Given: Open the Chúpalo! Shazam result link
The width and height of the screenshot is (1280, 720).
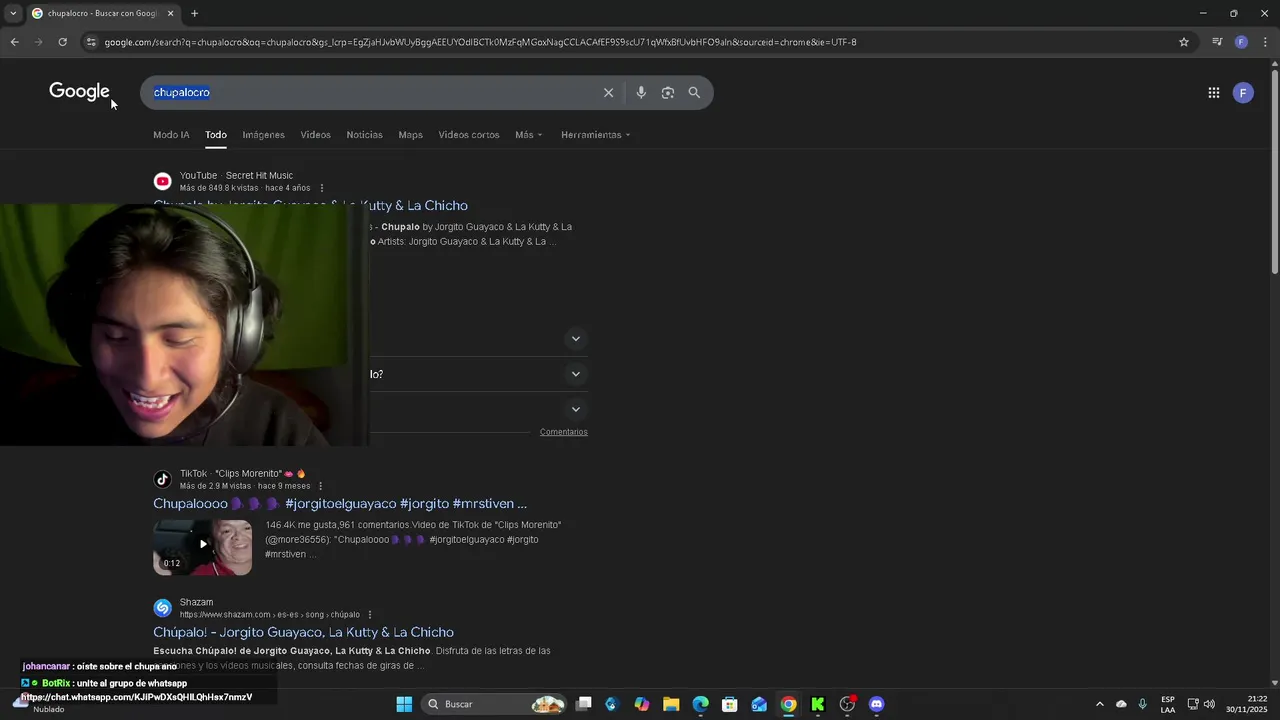Looking at the screenshot, I should [303, 632].
